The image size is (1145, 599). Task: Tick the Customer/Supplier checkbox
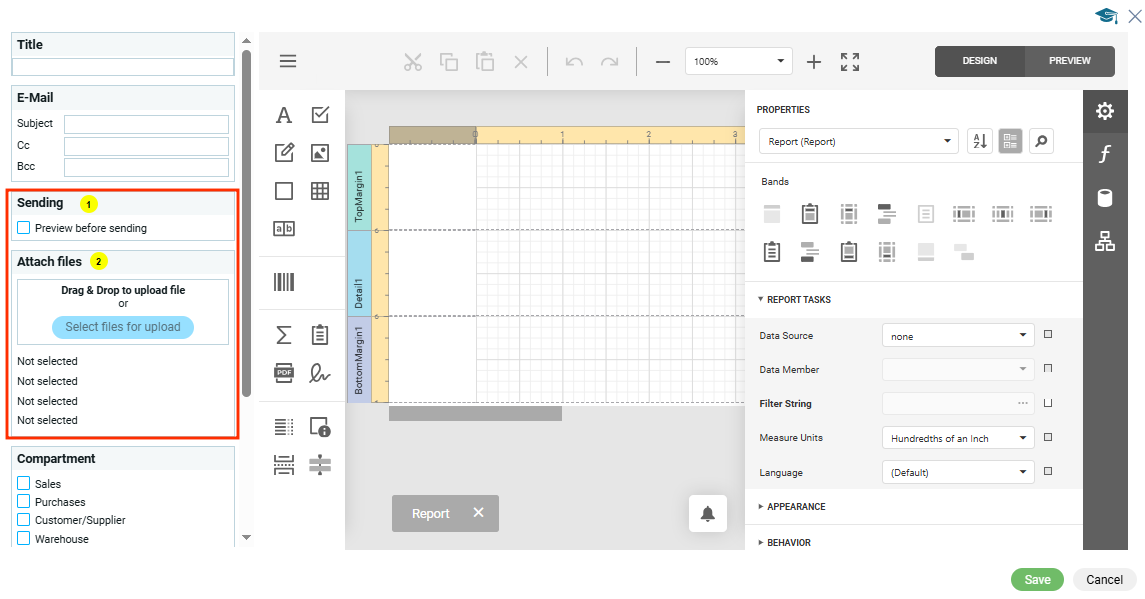tap(24, 520)
